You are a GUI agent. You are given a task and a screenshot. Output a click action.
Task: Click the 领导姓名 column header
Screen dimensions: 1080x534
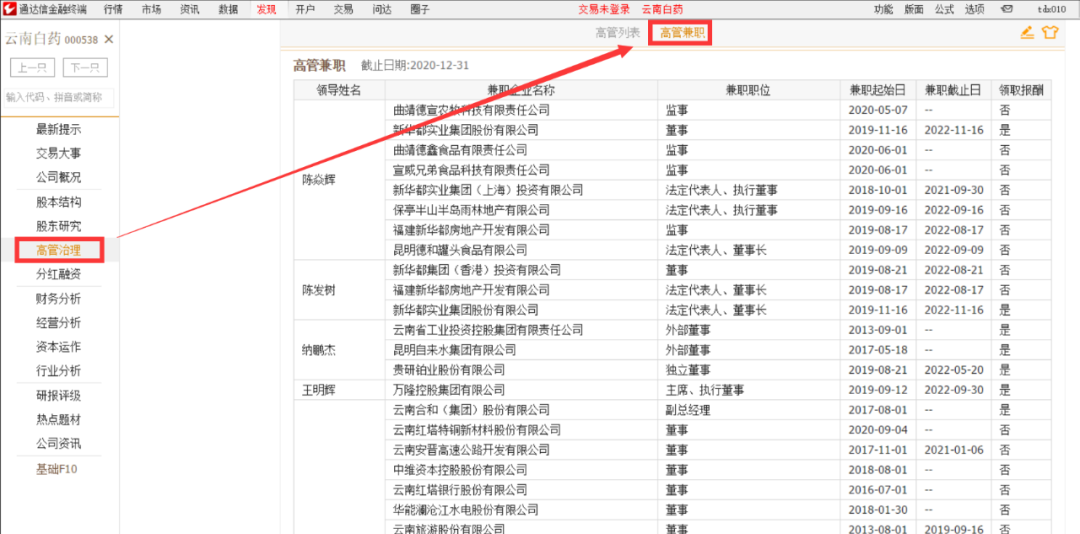pos(339,90)
